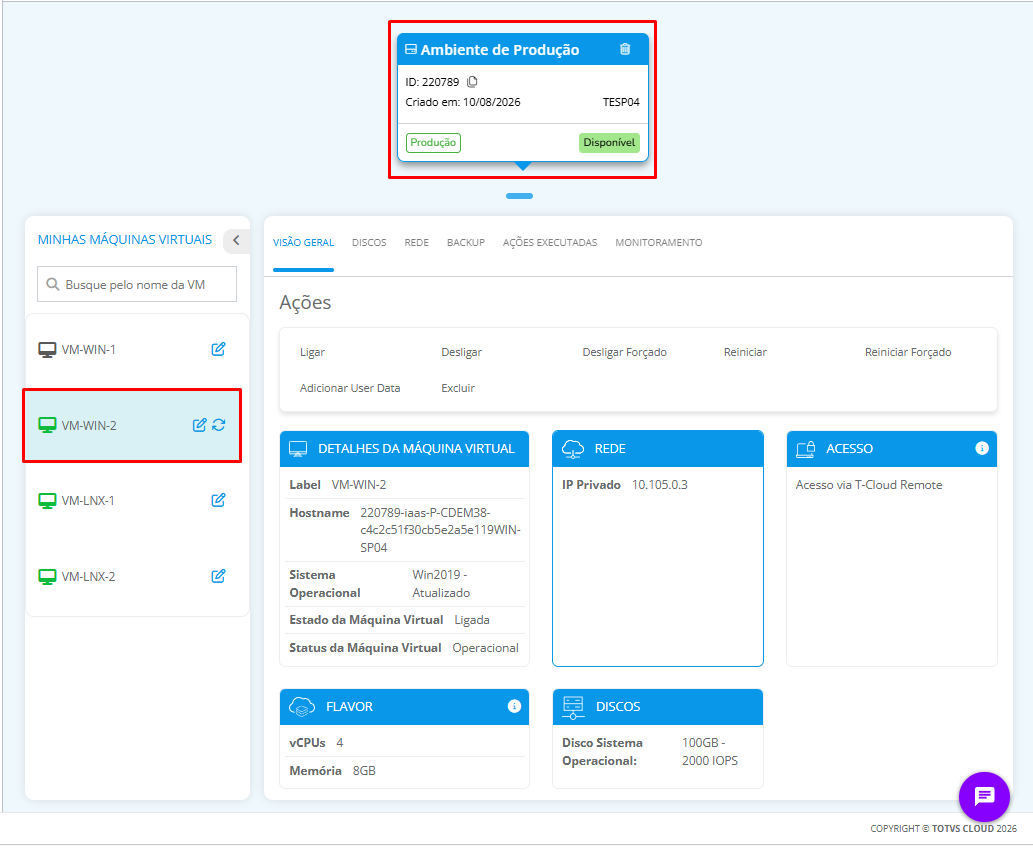Click Adicionar User Data
Screen dimensions: 1033x848
click(350, 388)
